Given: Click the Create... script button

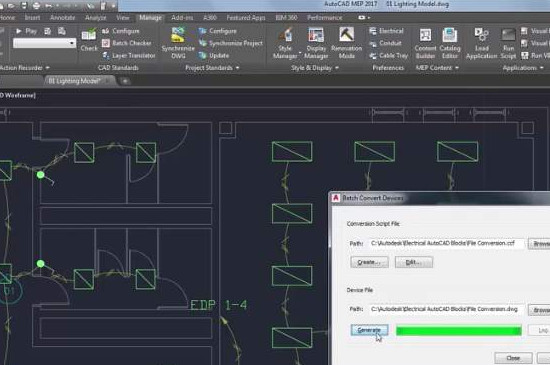Looking at the screenshot, I should [x=369, y=262].
